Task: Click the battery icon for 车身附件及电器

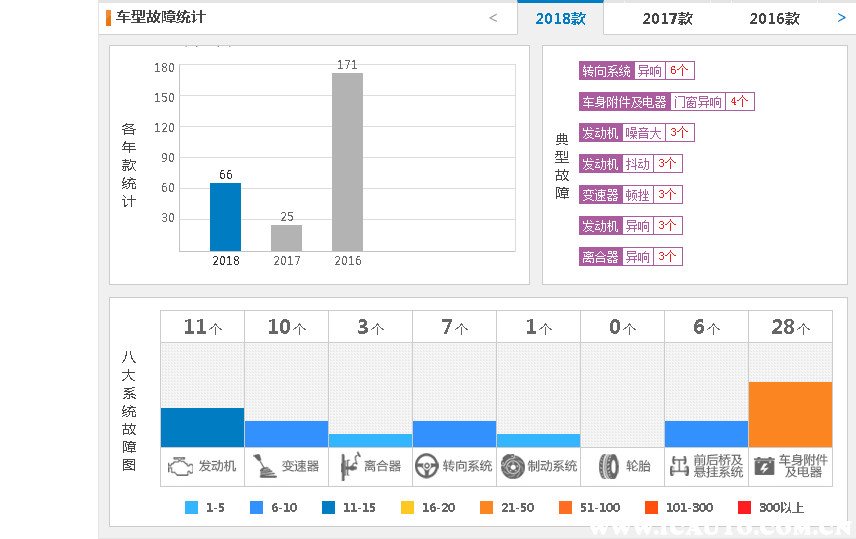Action: click(x=764, y=466)
